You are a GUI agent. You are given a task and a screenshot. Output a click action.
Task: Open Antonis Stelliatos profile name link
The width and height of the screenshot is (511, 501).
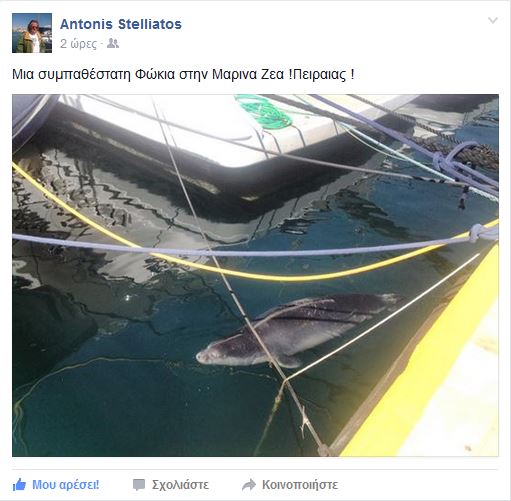tap(121, 24)
